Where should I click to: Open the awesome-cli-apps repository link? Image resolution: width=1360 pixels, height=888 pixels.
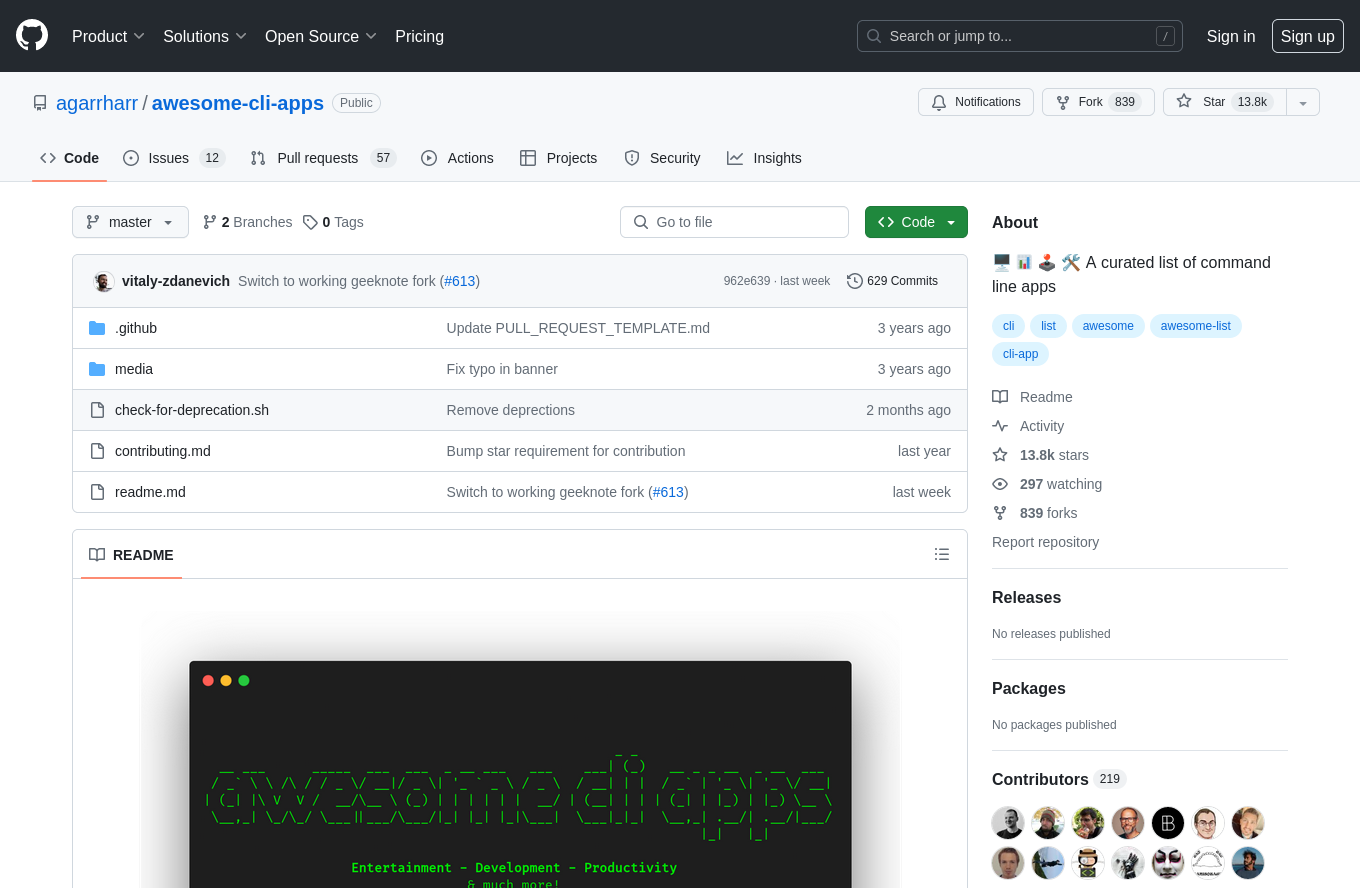238,103
